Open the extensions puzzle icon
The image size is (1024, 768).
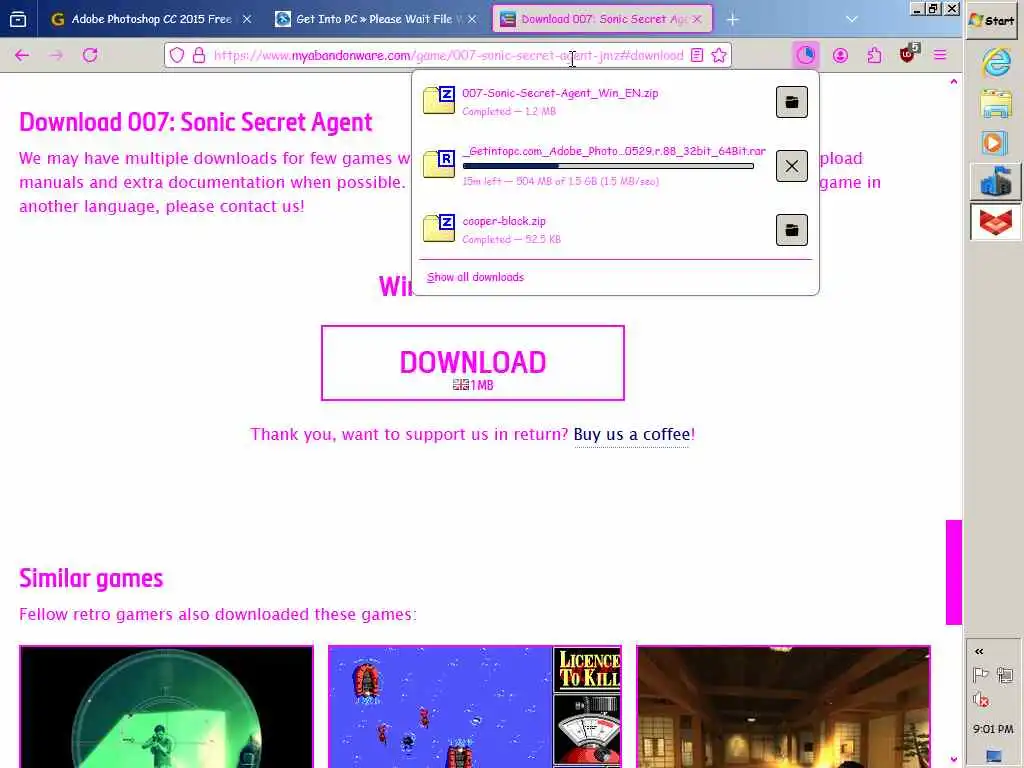click(874, 56)
